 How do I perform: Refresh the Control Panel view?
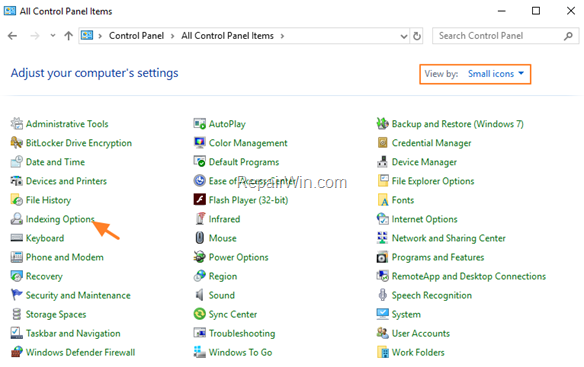[417, 36]
